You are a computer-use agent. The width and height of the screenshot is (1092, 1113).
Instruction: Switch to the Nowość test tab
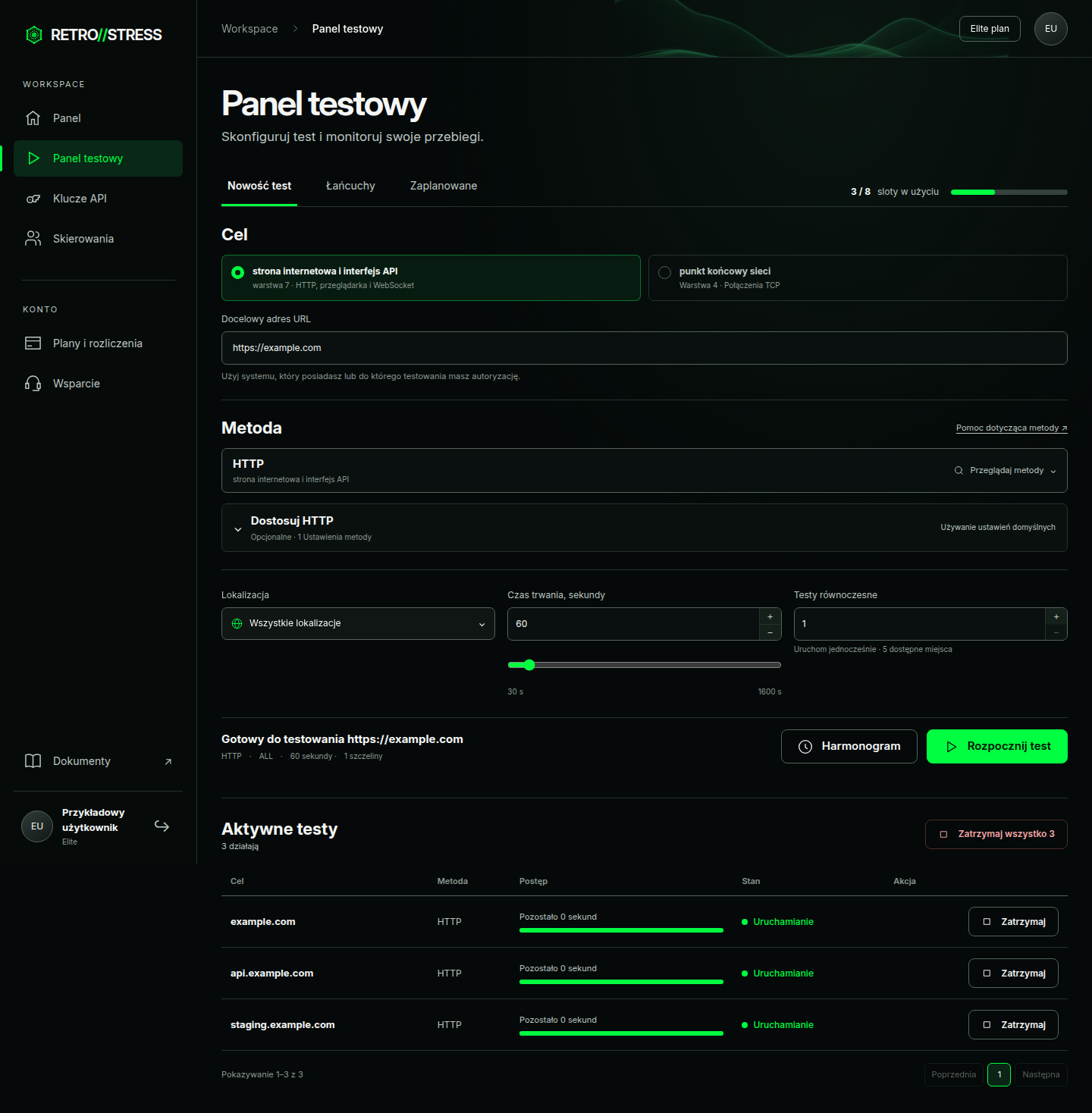pyautogui.click(x=259, y=187)
